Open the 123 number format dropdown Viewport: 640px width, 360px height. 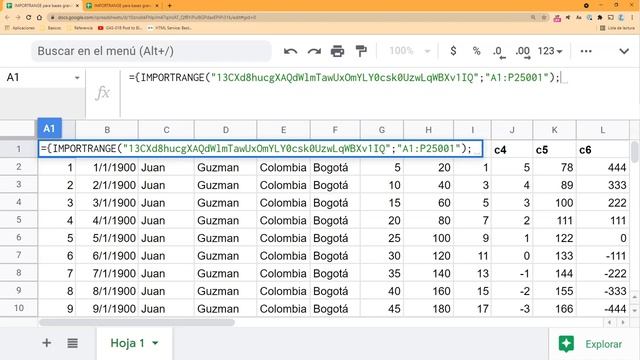click(x=550, y=51)
